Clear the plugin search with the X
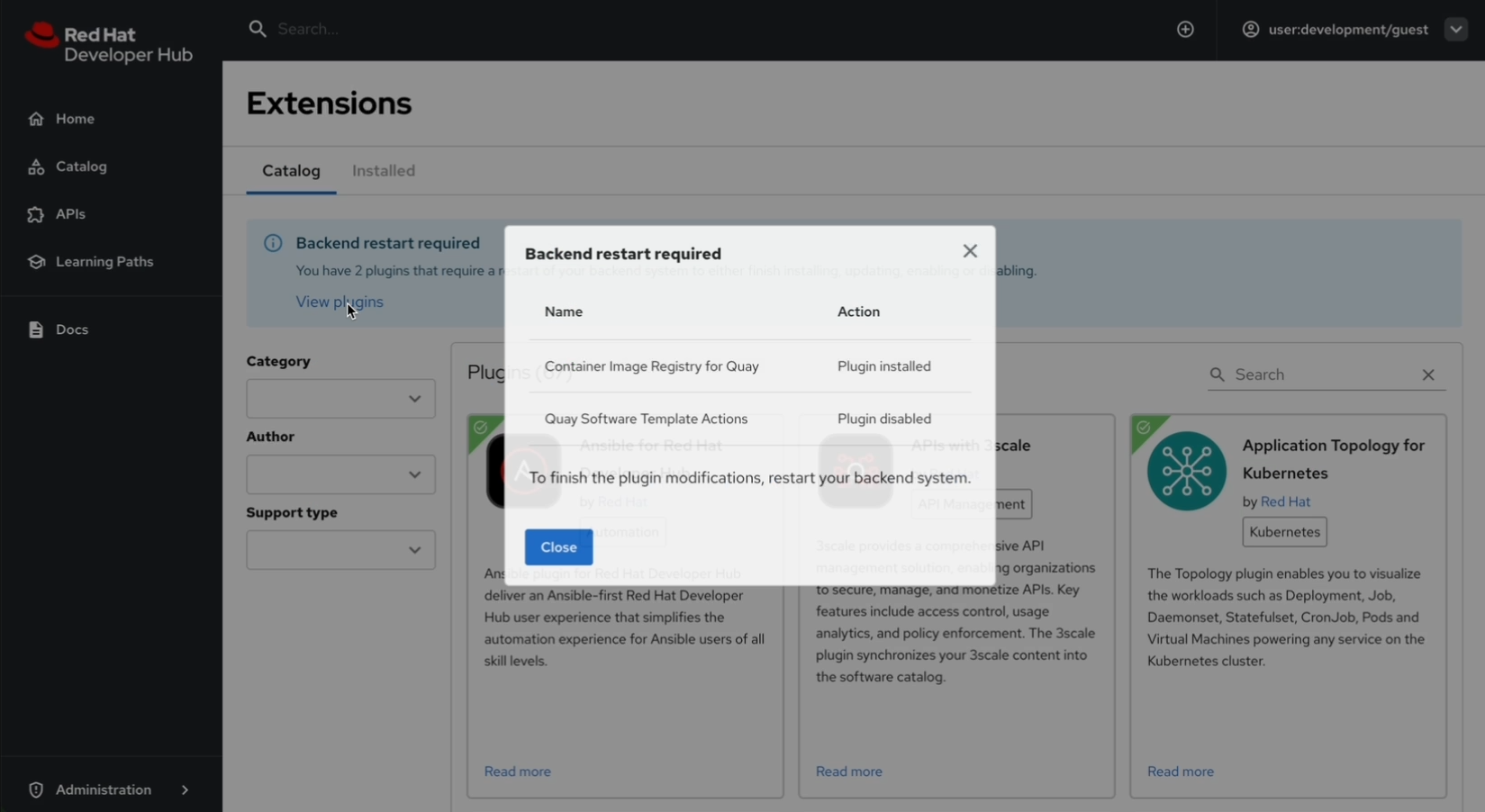This screenshot has height=812, width=1485. click(1428, 374)
